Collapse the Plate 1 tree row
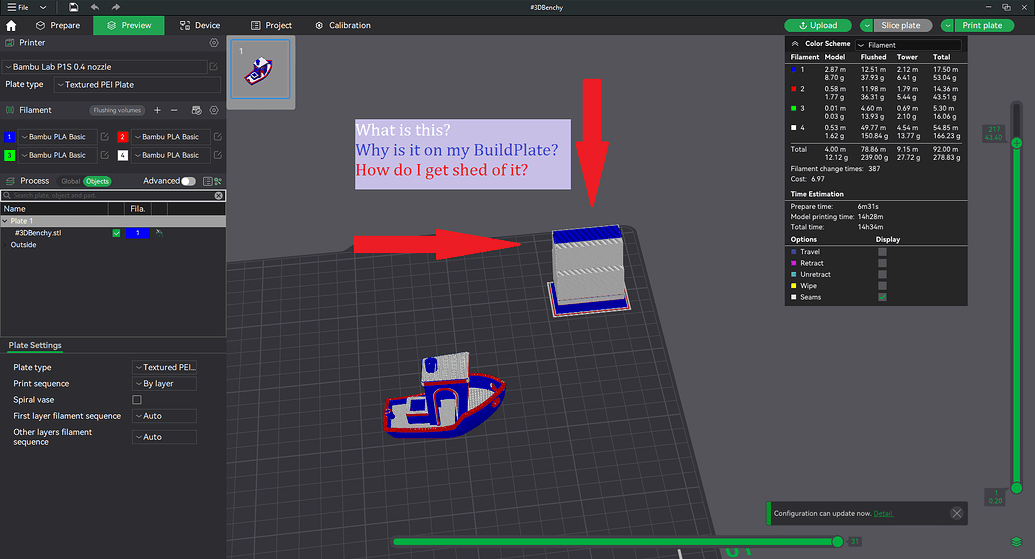1035x559 pixels. 5,221
